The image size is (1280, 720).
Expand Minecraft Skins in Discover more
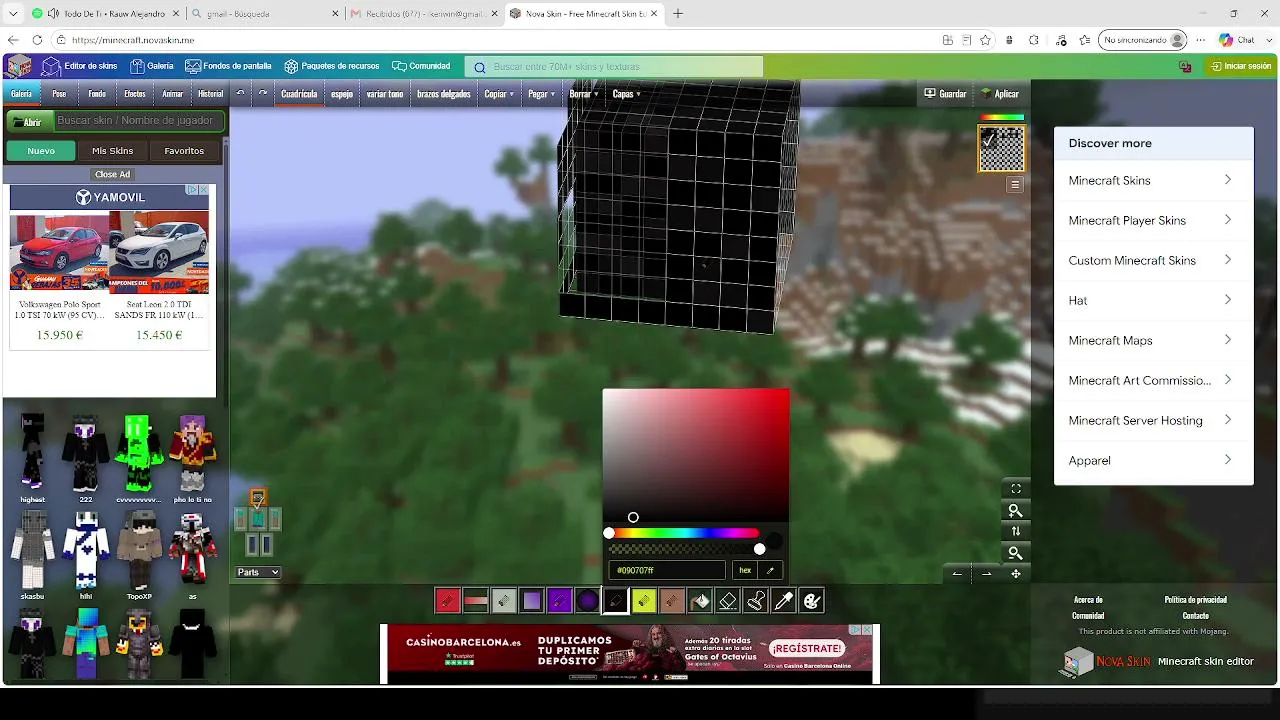1154,180
